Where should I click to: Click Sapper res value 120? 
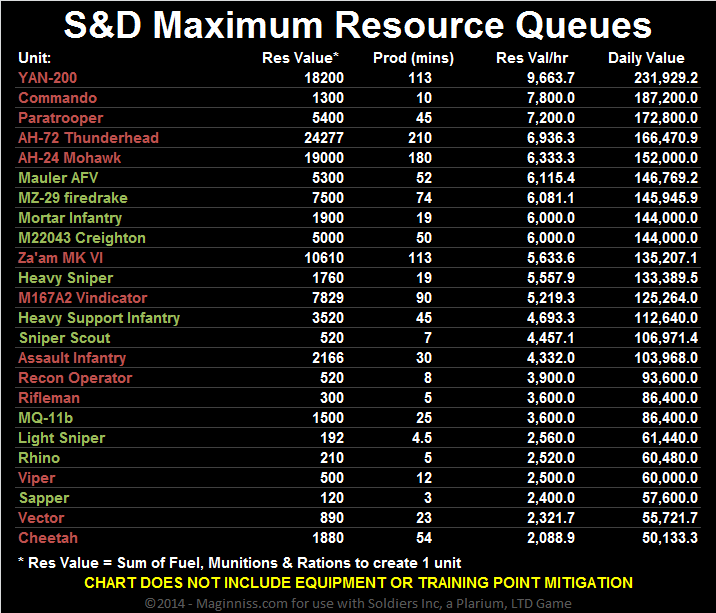pyautogui.click(x=332, y=498)
